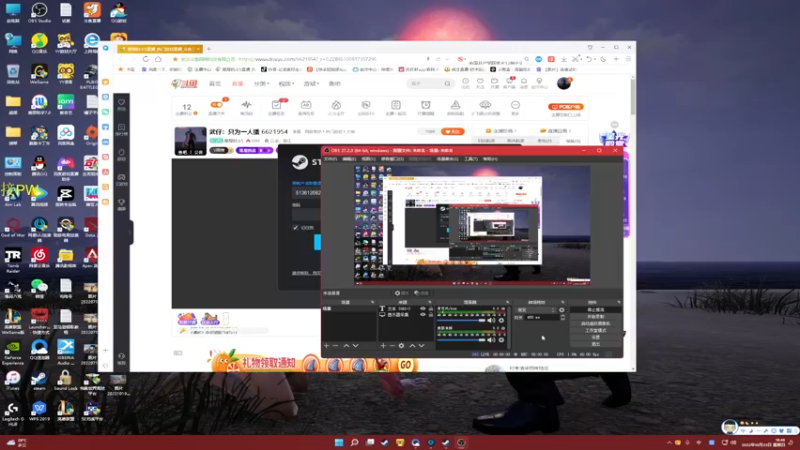Screen dimensions: 800x450
Task: Open transition properties gear beside transition dropdown
Action: tap(562, 310)
